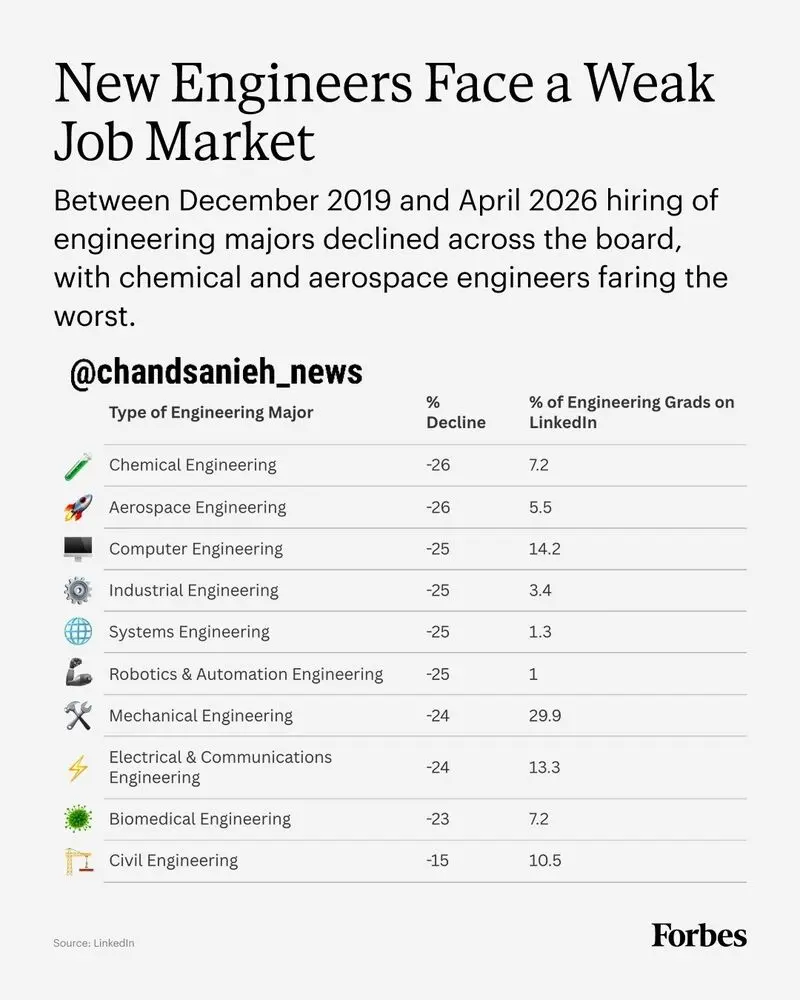Click the hammer and wrench icon
The height and width of the screenshot is (1000, 800).
[78, 716]
